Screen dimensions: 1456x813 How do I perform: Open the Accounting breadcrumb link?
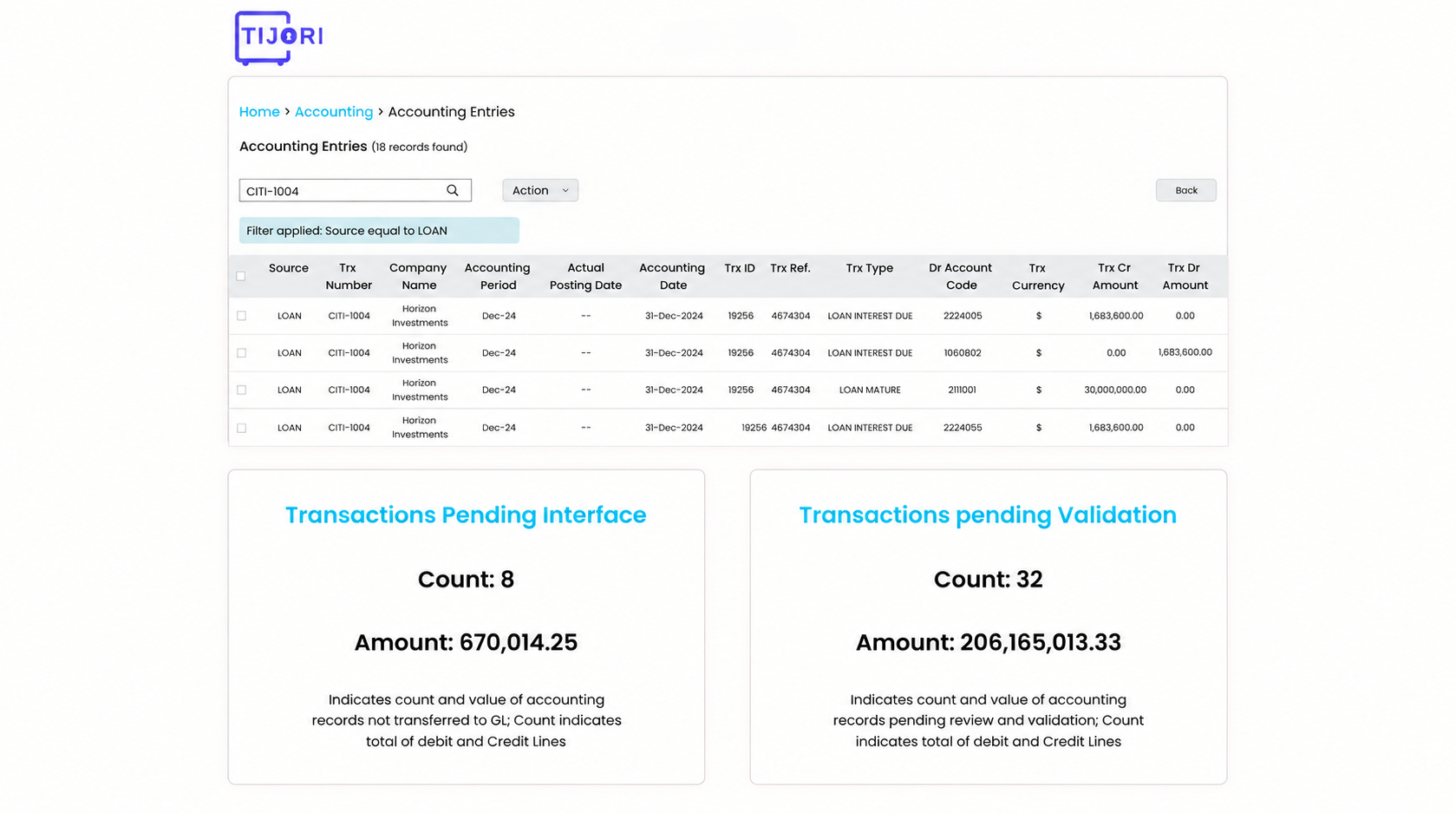334,112
